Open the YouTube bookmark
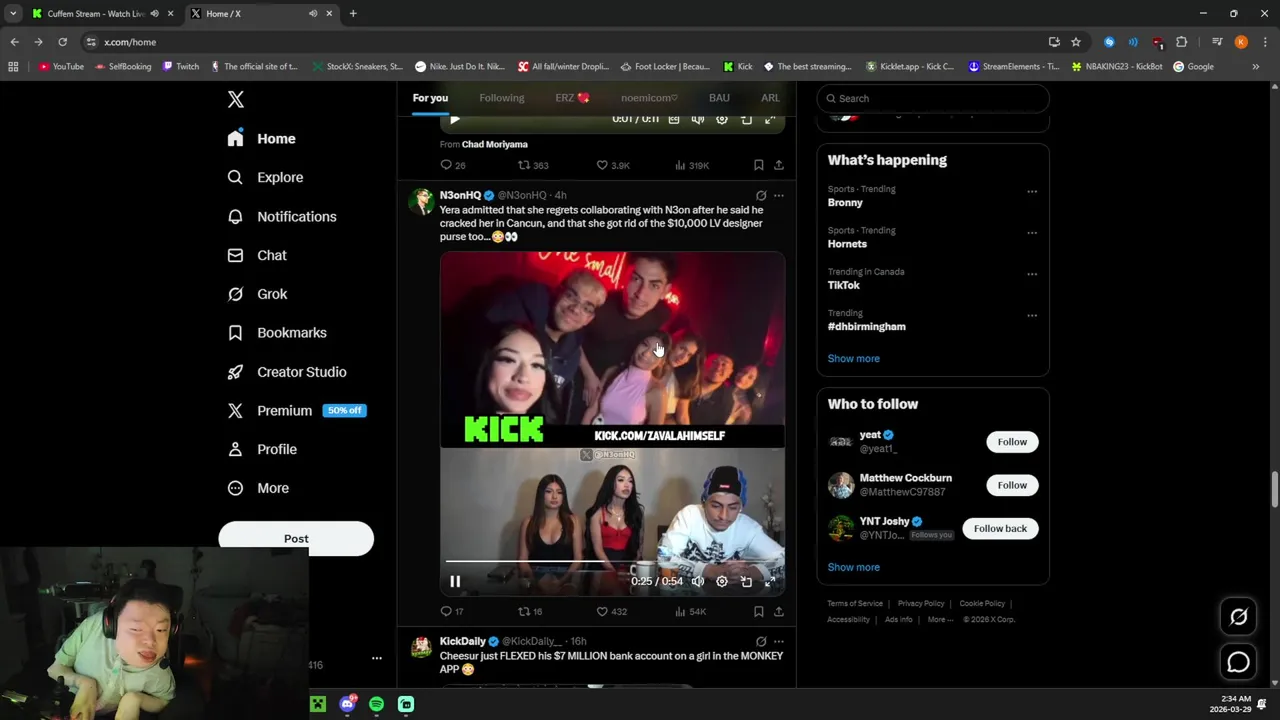Viewport: 1280px width, 720px height. 61,67
